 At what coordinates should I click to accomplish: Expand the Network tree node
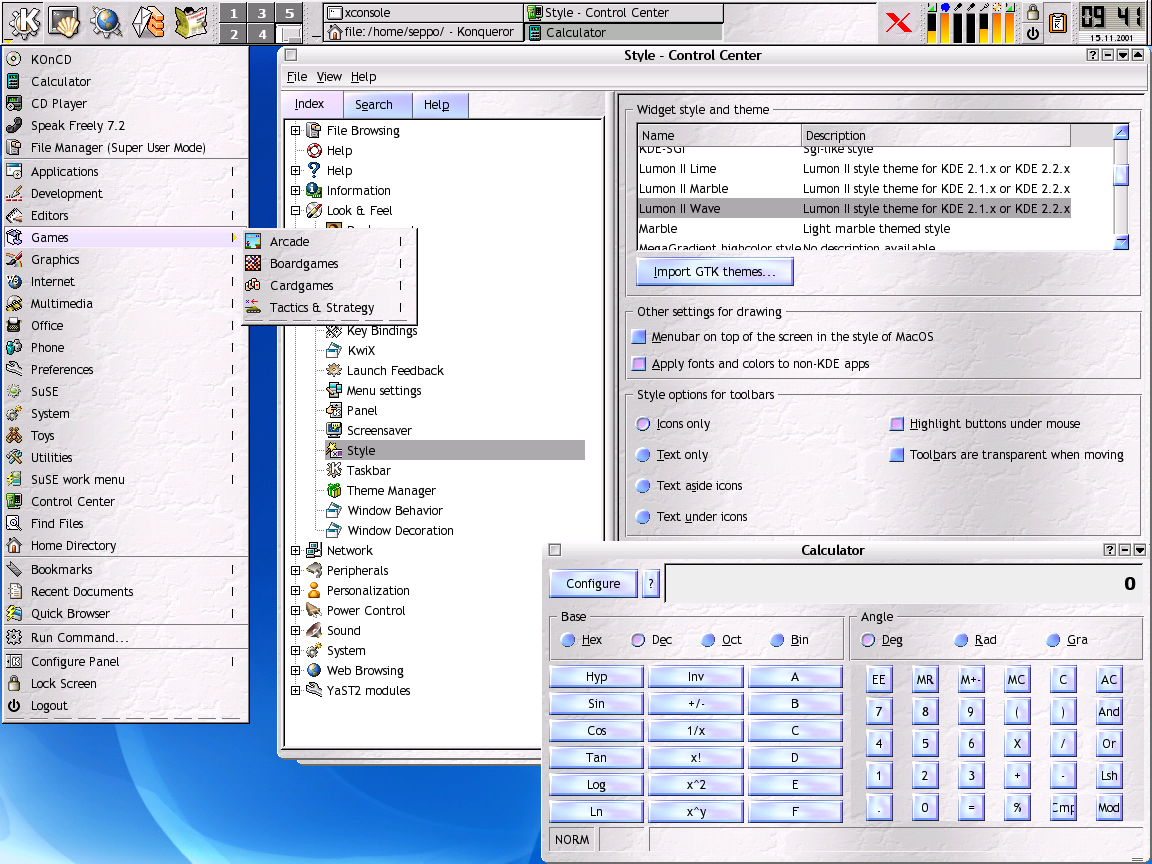click(x=295, y=550)
